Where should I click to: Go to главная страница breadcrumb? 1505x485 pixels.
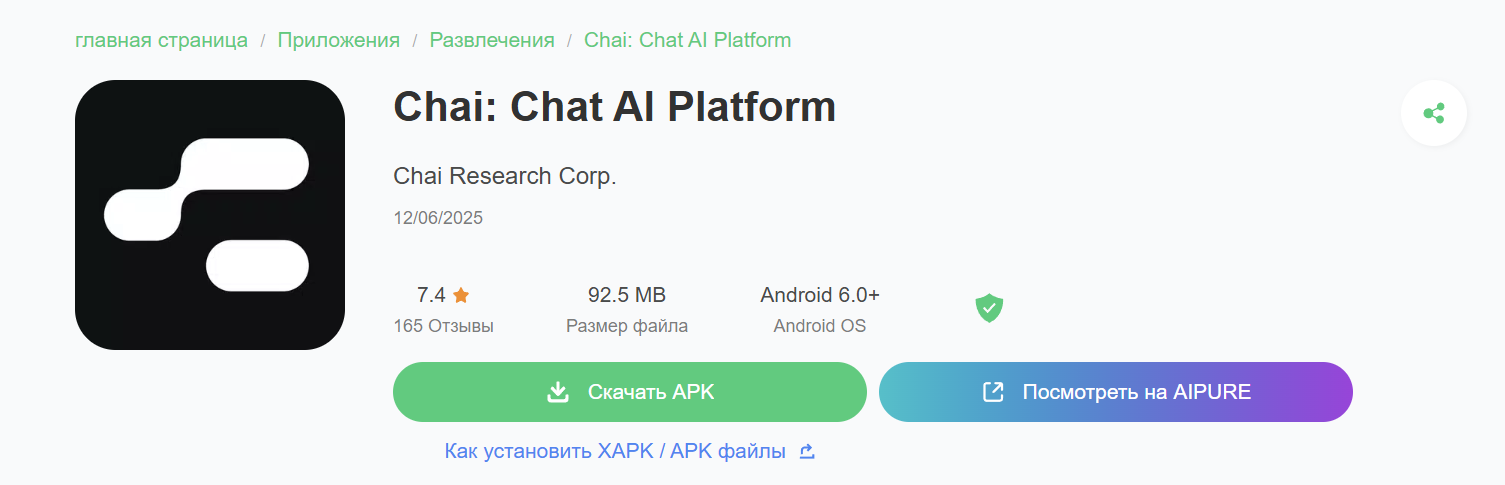pos(161,41)
